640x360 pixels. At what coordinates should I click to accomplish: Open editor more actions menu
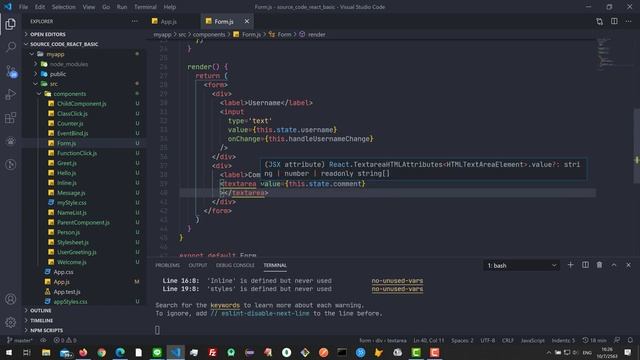tap(629, 21)
